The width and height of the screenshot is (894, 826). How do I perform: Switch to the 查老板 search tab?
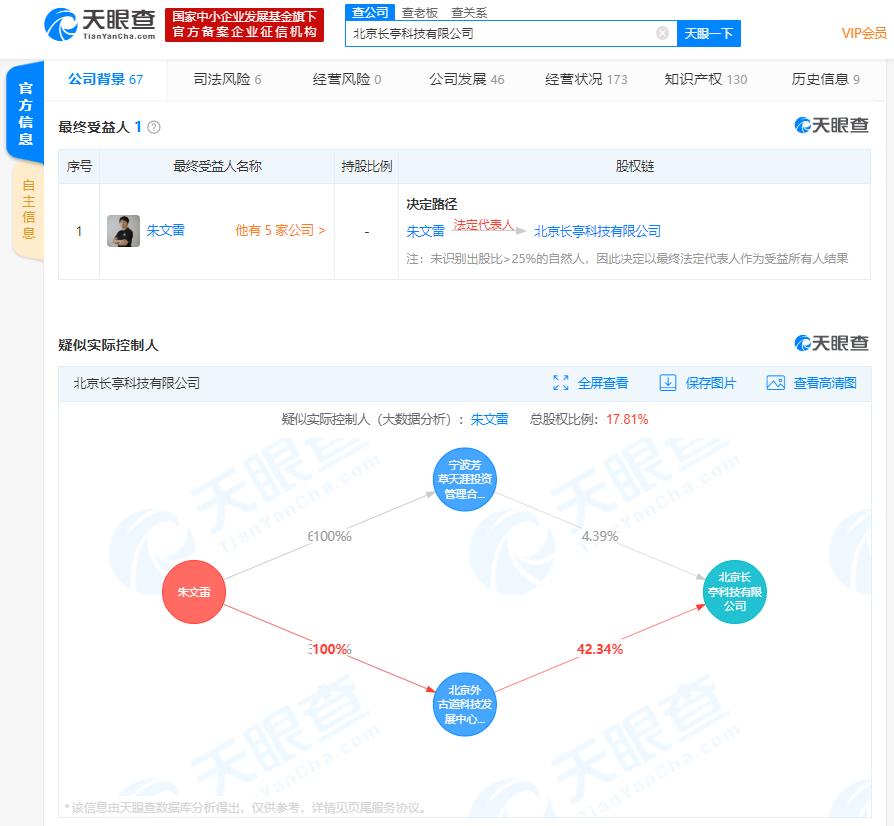click(x=420, y=13)
